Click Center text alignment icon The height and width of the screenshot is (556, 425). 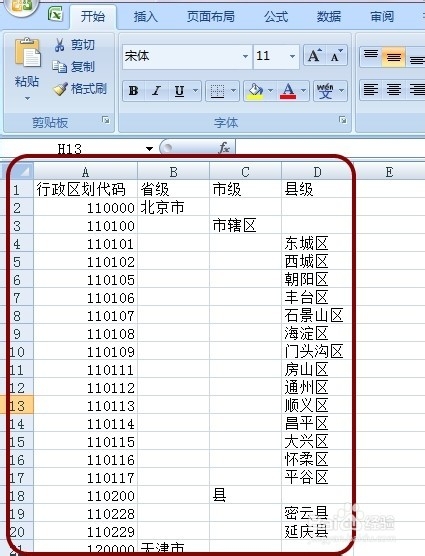click(x=393, y=90)
